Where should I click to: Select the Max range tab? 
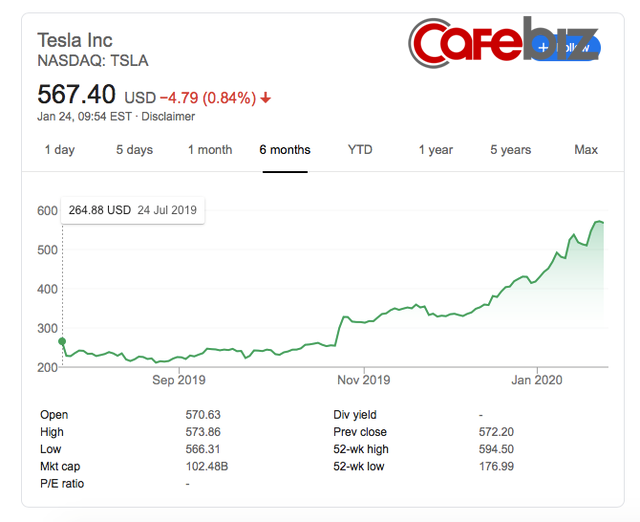(x=586, y=150)
